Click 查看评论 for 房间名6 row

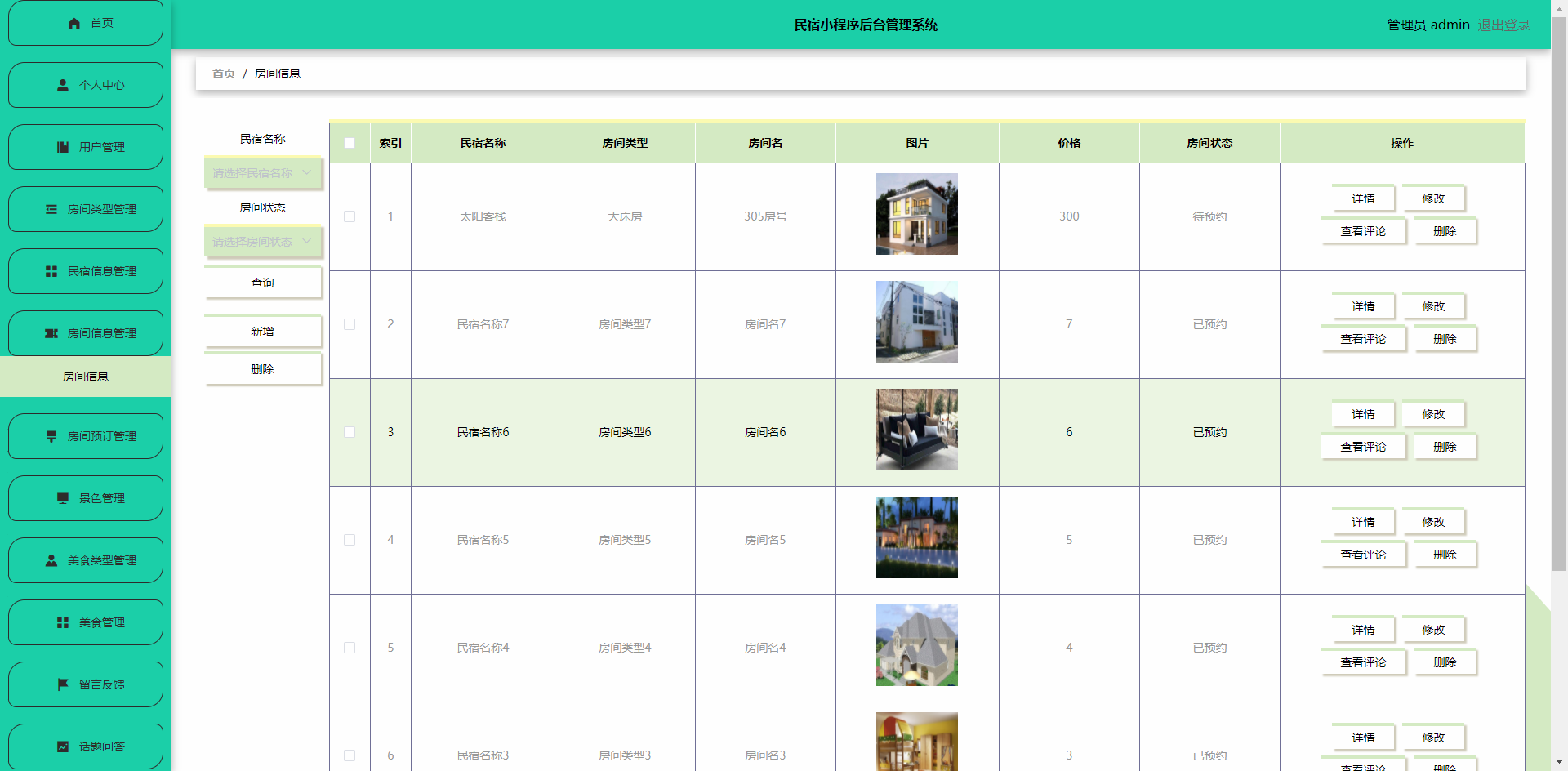coord(1363,447)
